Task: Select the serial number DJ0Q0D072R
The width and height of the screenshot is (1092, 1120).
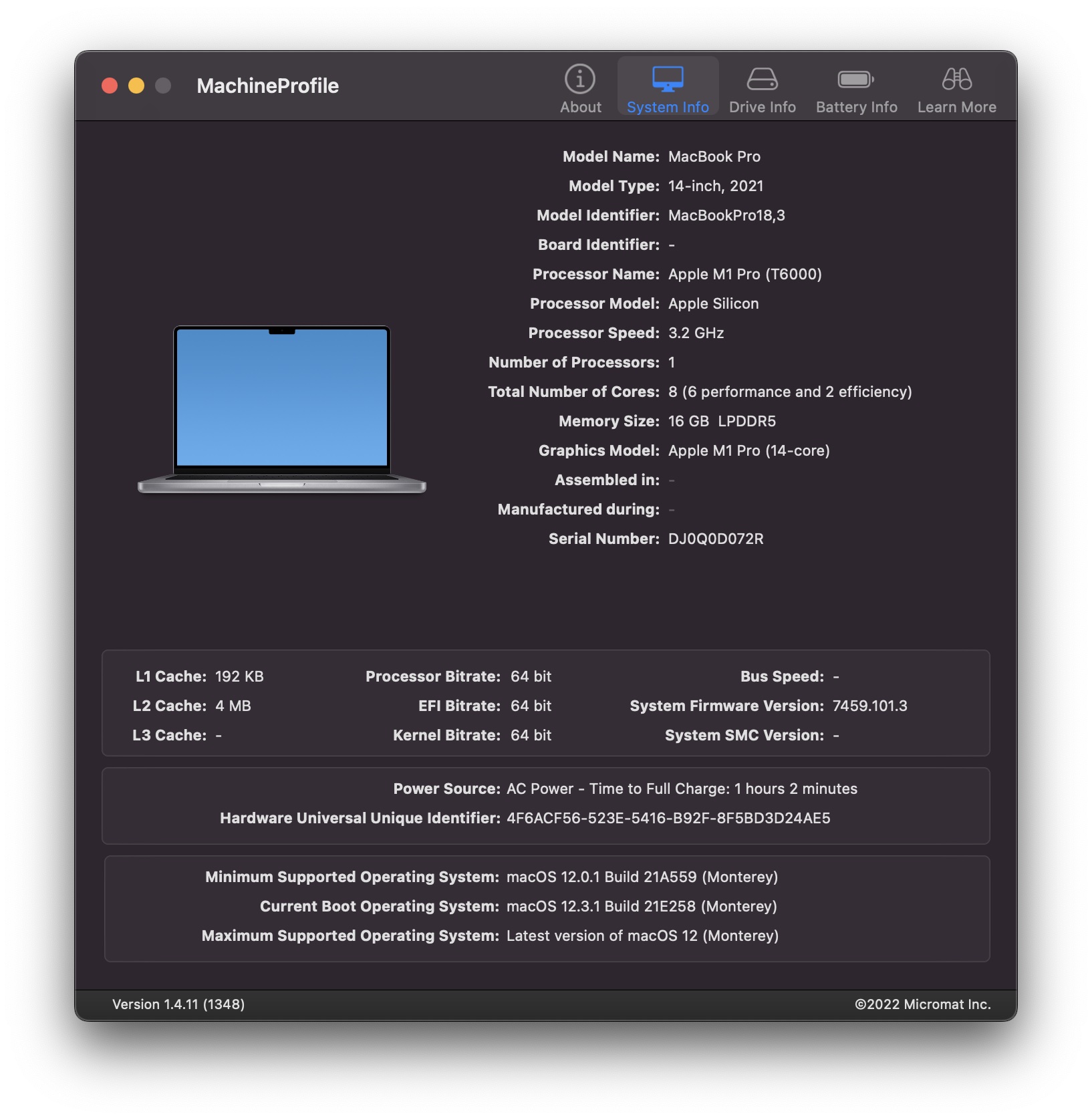Action: (716, 539)
